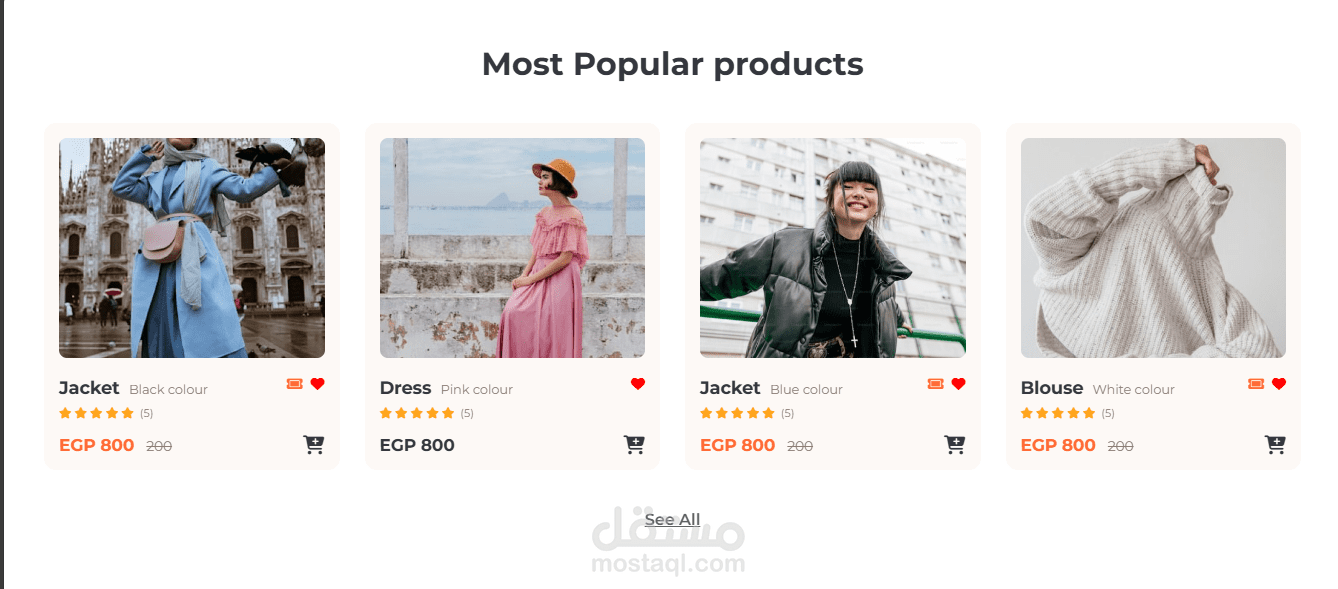The height and width of the screenshot is (589, 1338).
Task: Click the Dress product title
Action: (x=405, y=388)
